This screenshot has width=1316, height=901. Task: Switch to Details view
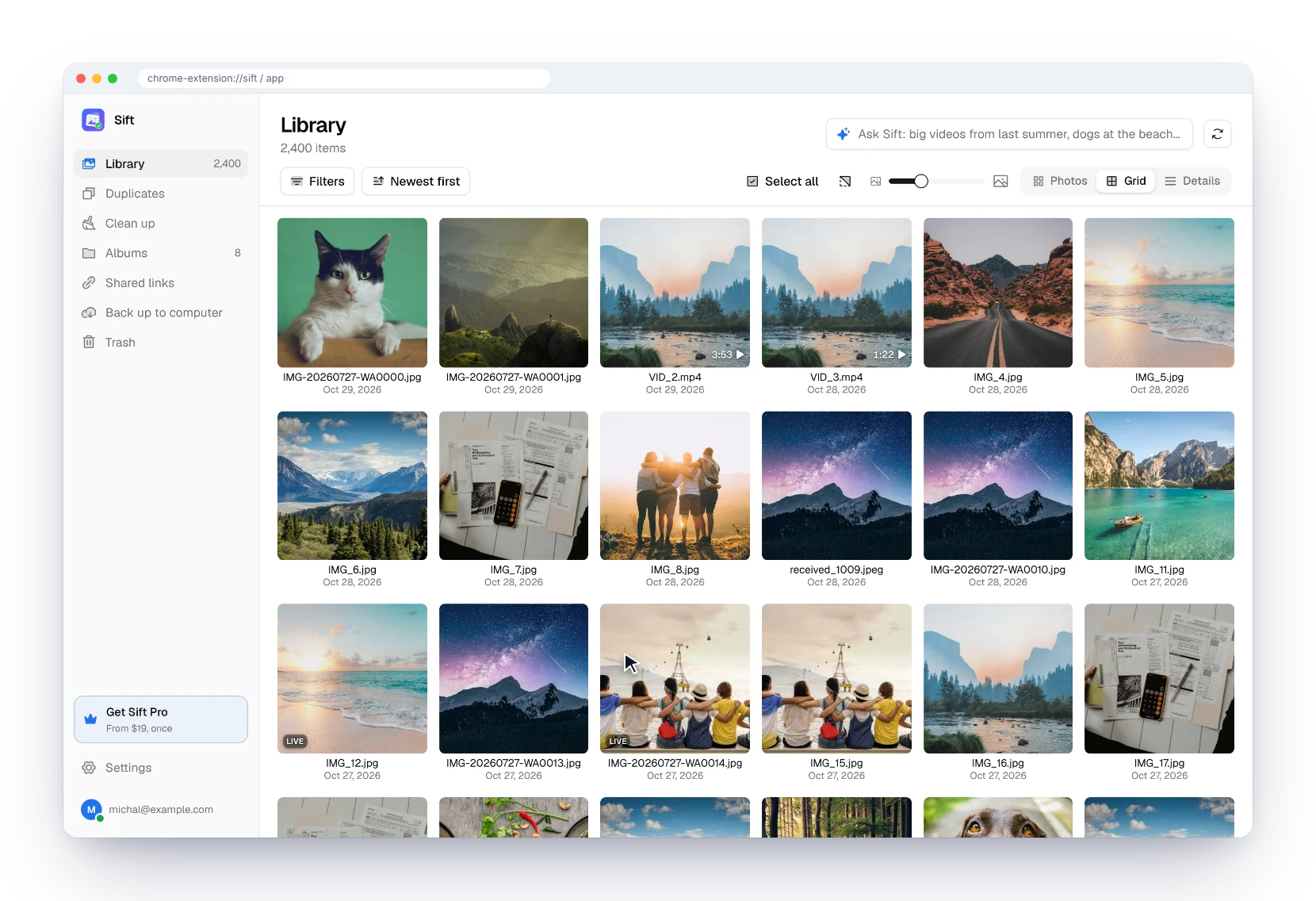1192,181
